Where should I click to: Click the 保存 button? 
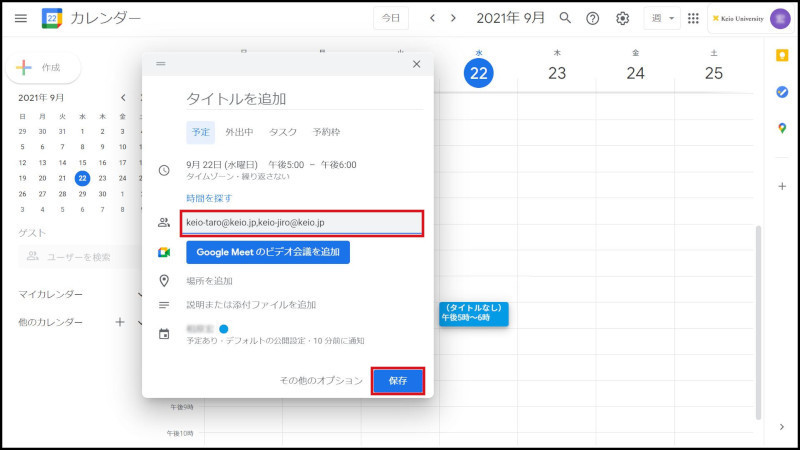tap(398, 381)
